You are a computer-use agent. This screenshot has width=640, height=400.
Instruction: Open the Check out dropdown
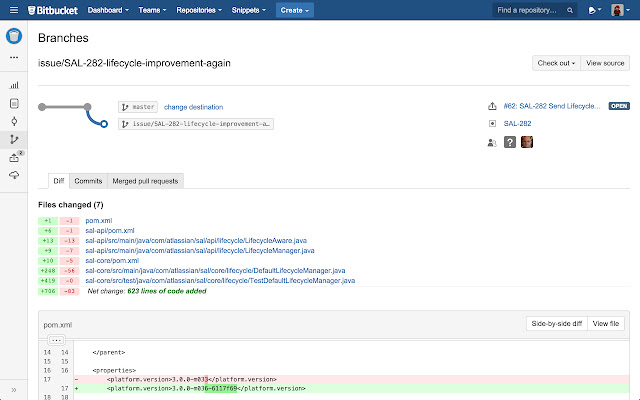click(x=556, y=63)
